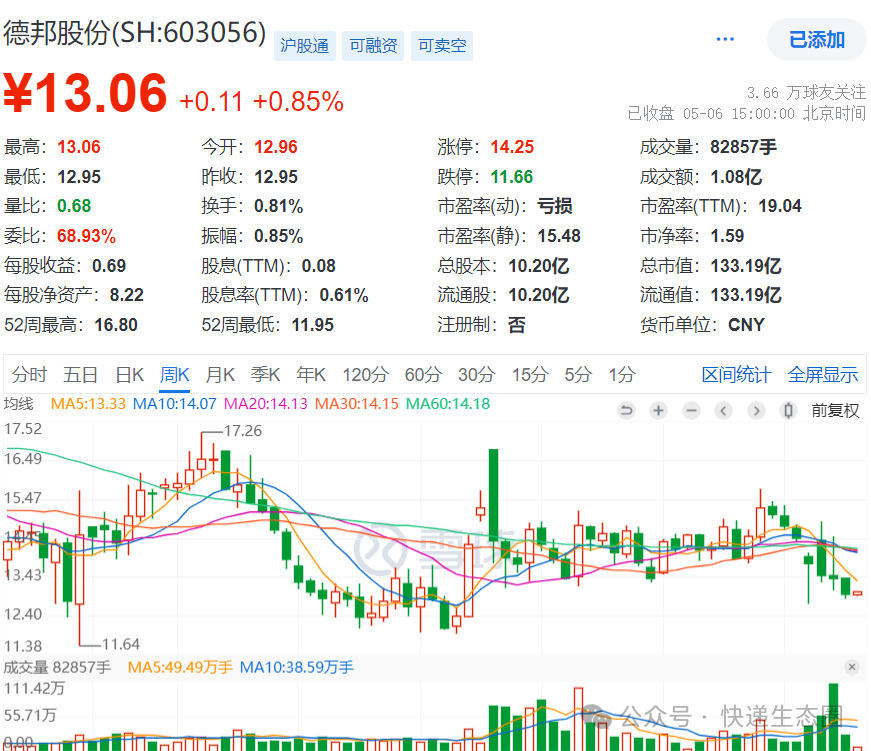
Task: Click the 3.66 万球友关注 followers text
Action: 806,92
